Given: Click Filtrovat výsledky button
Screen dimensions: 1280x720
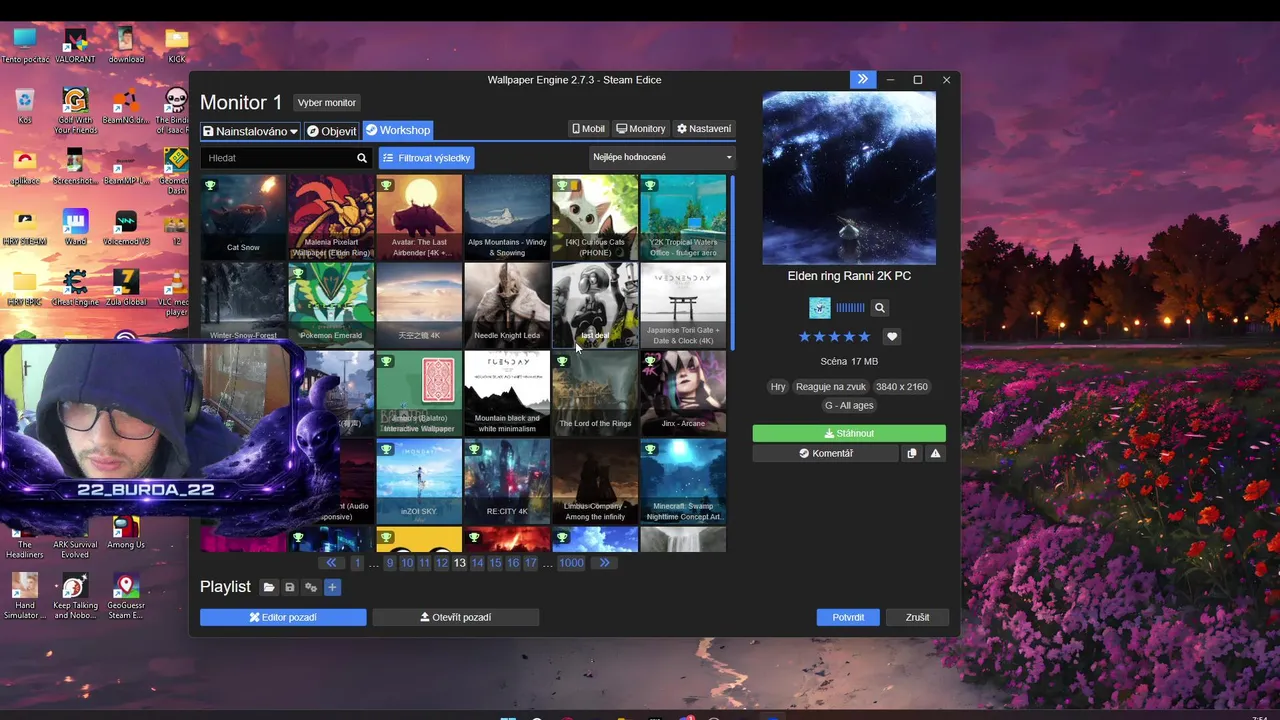Looking at the screenshot, I should pyautogui.click(x=426, y=158).
